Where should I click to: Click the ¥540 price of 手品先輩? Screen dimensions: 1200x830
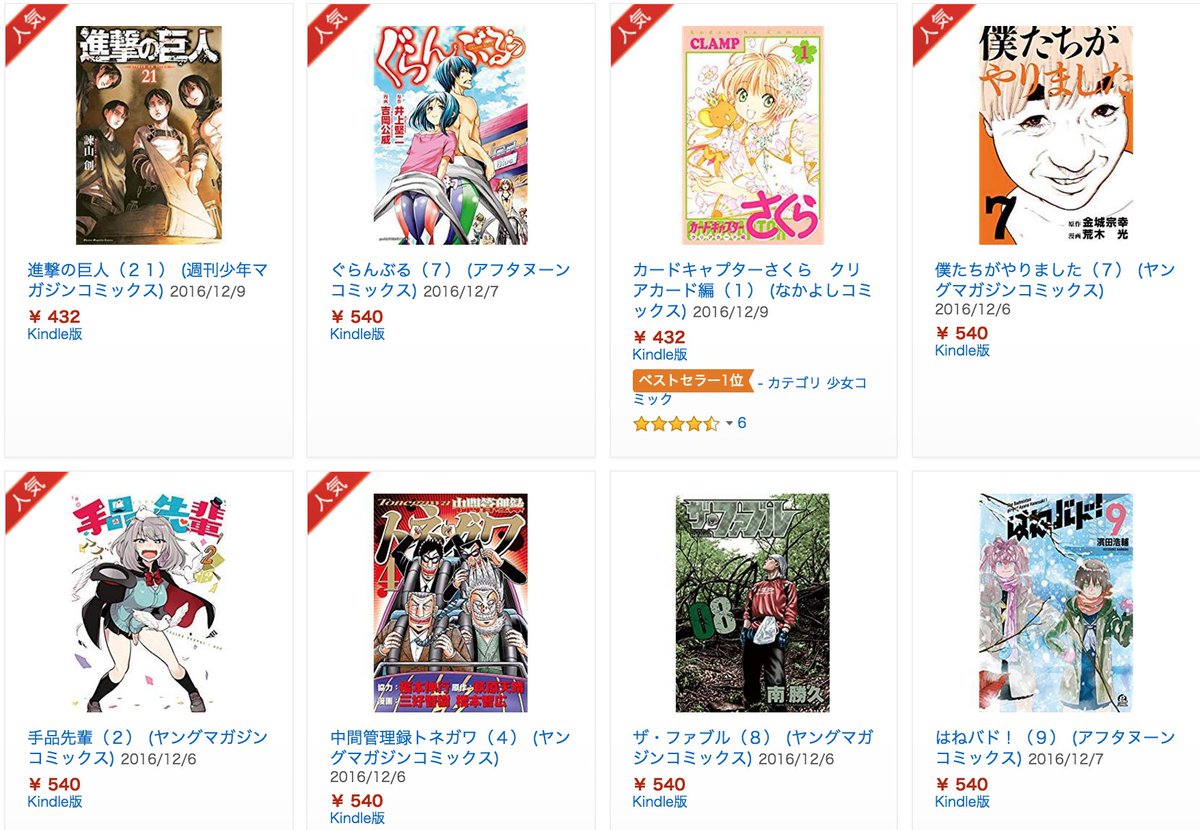click(55, 785)
